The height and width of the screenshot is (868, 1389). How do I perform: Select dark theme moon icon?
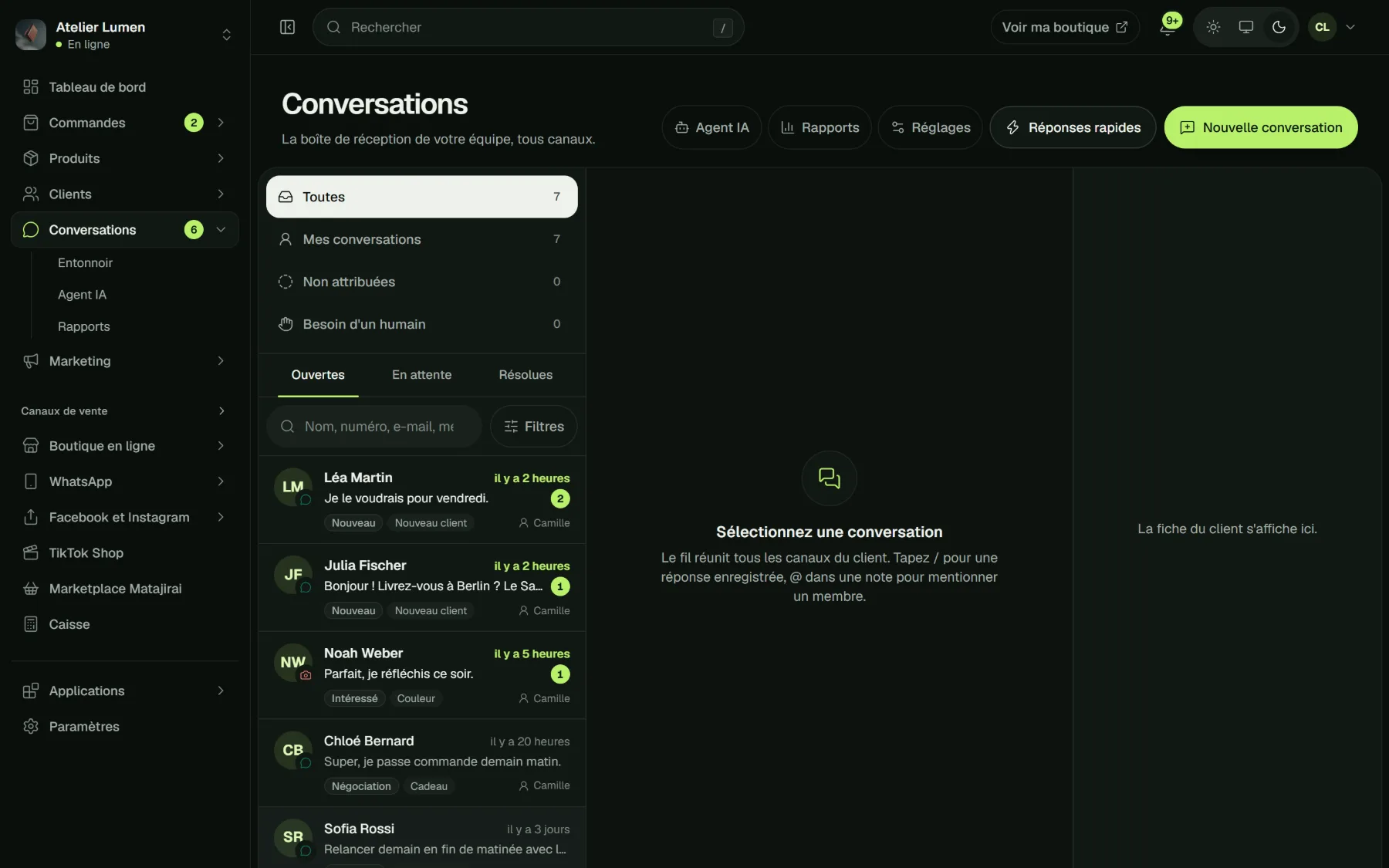(1279, 27)
